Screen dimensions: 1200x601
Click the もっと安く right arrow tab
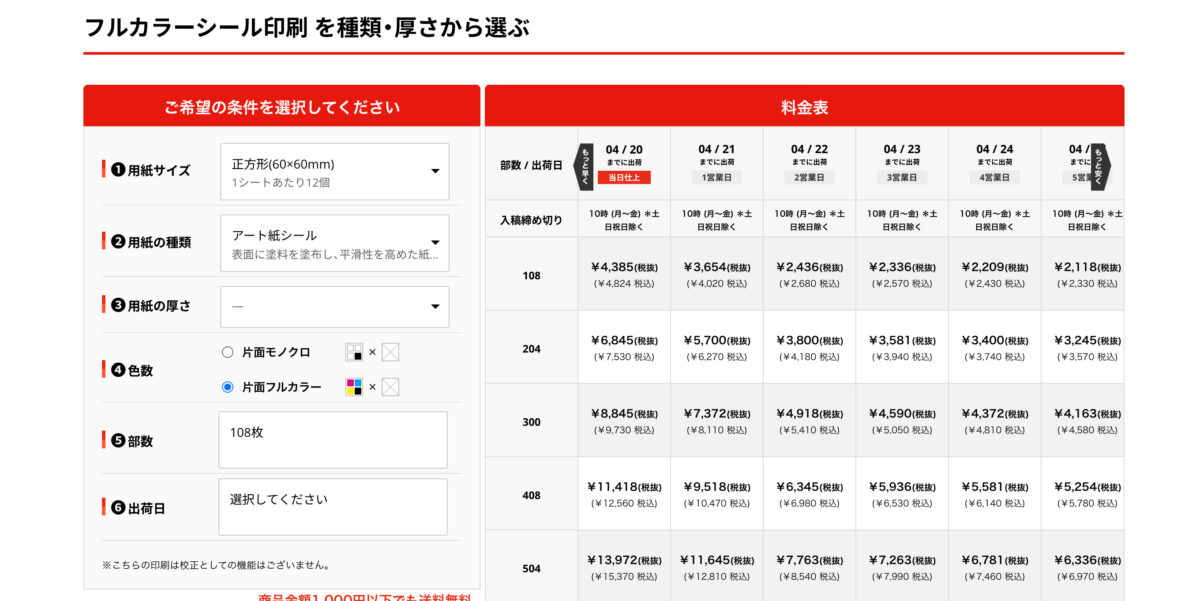coord(1101,165)
